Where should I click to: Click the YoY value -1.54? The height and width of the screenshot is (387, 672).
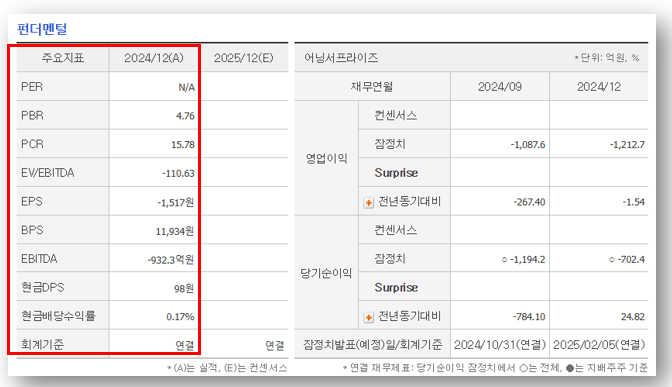click(x=633, y=202)
